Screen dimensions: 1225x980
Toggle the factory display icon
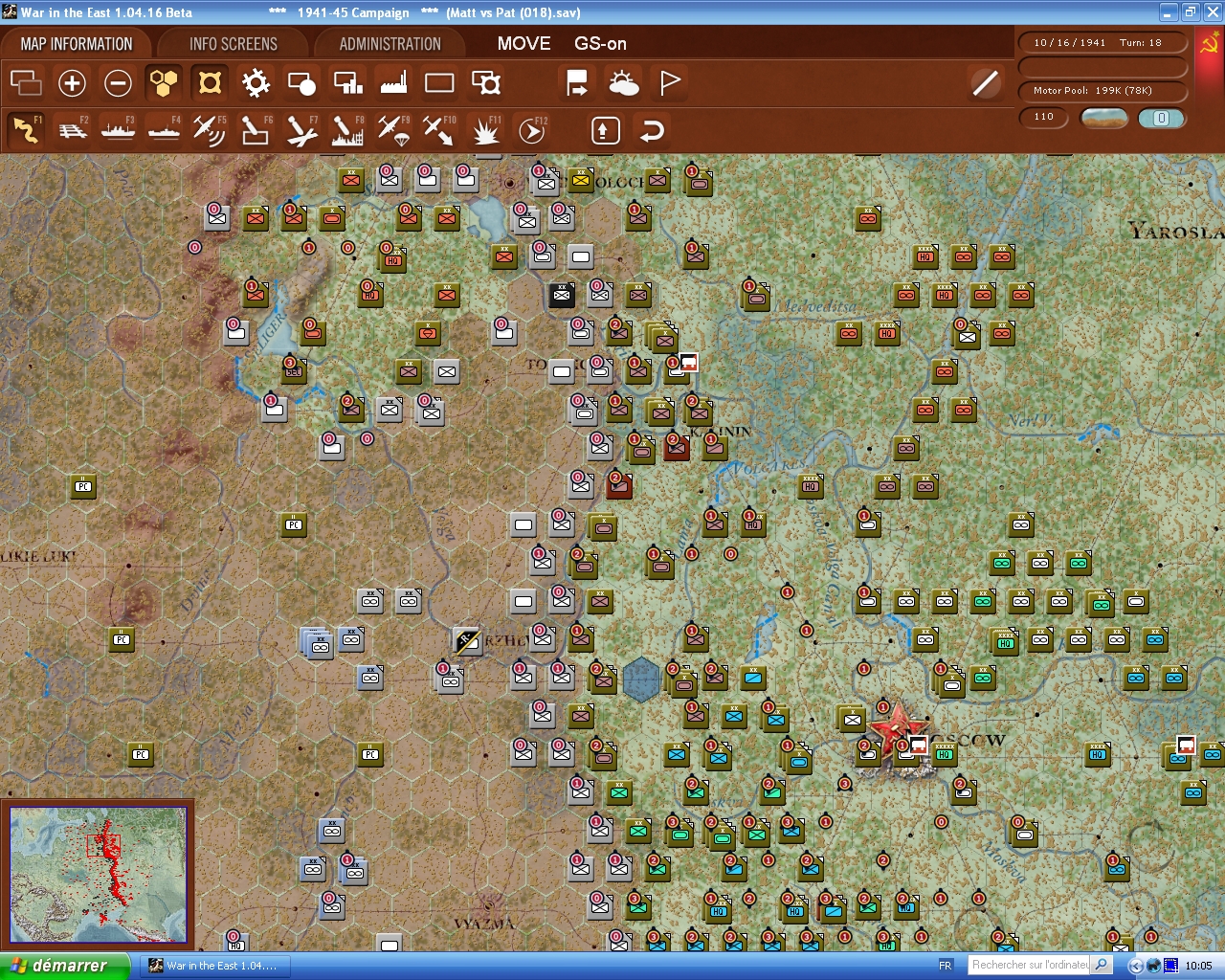point(393,83)
